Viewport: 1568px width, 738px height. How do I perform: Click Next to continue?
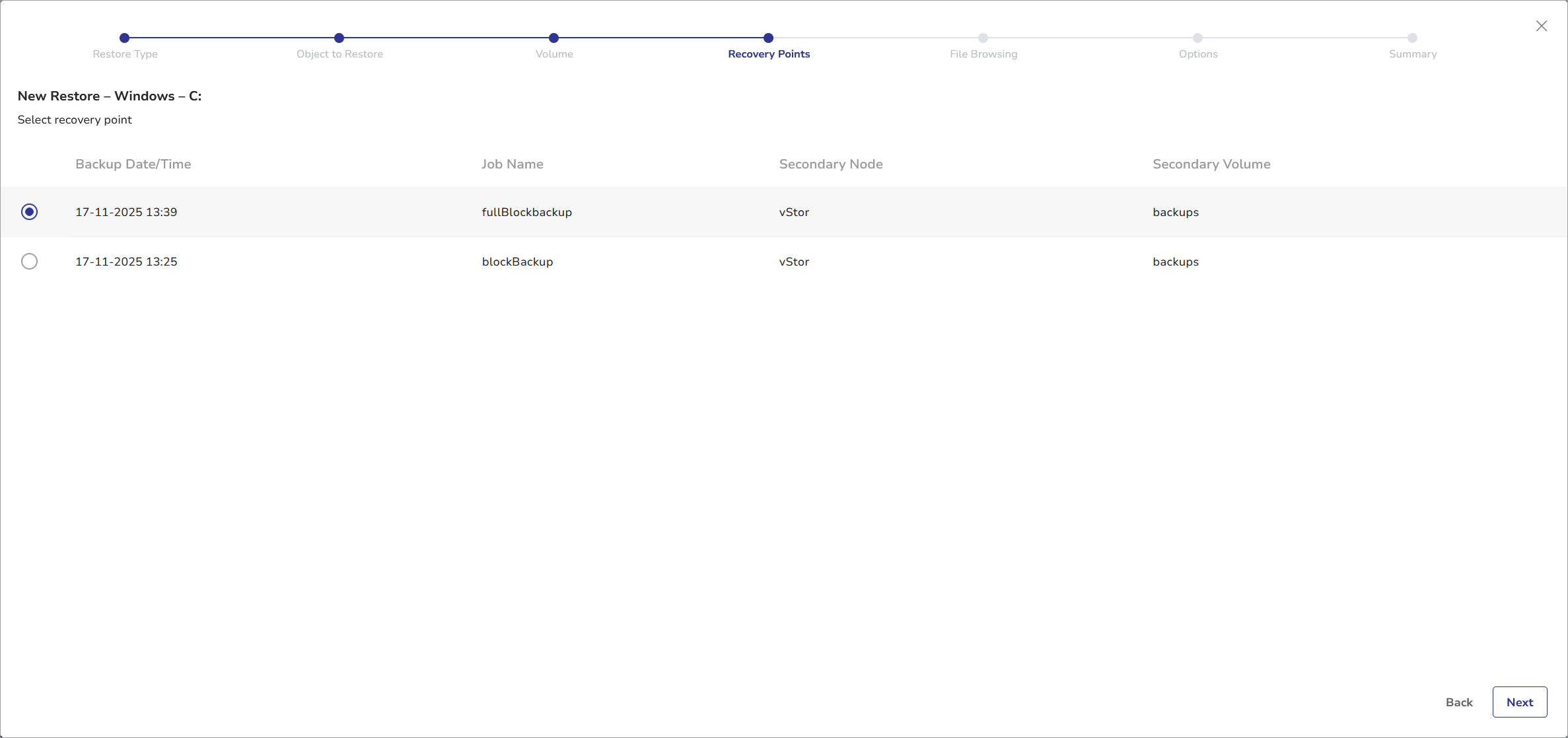(1519, 702)
